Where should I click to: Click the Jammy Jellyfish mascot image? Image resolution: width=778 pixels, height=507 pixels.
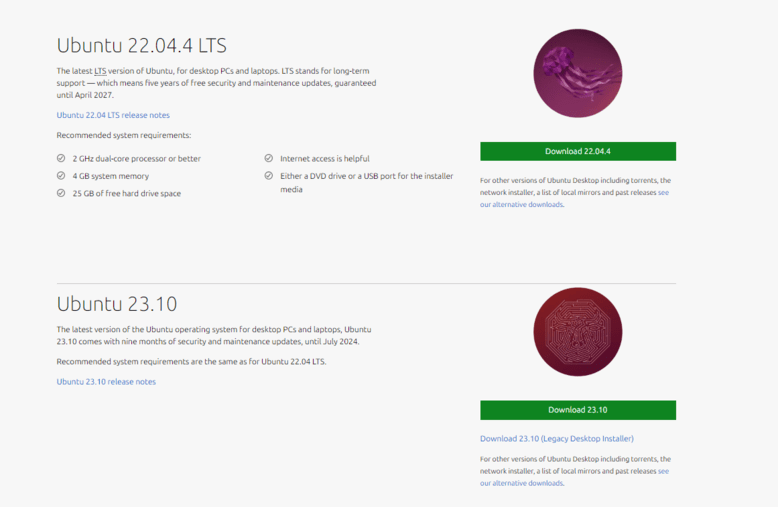point(577,74)
